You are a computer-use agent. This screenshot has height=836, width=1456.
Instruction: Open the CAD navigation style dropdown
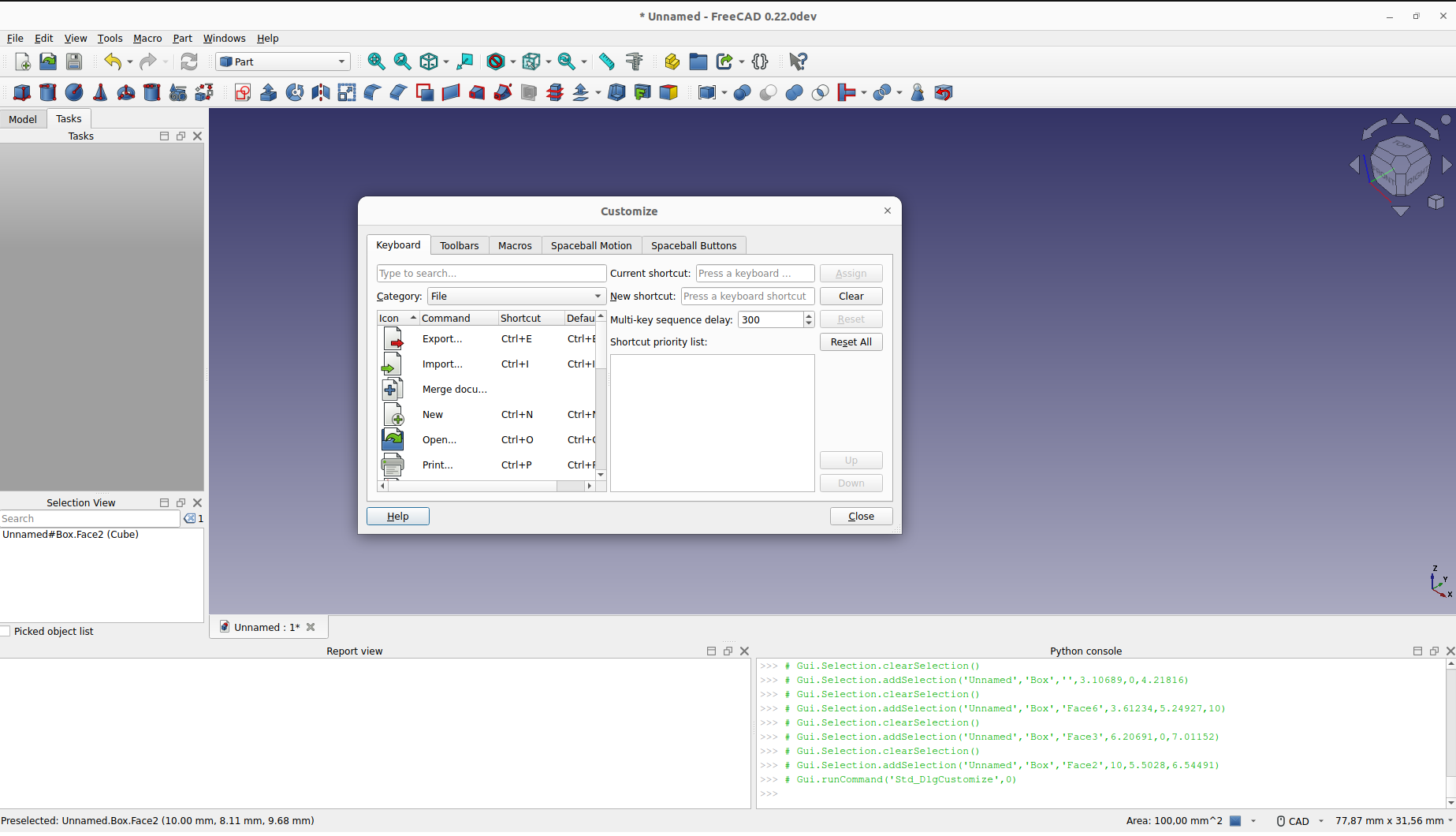[x=1300, y=821]
